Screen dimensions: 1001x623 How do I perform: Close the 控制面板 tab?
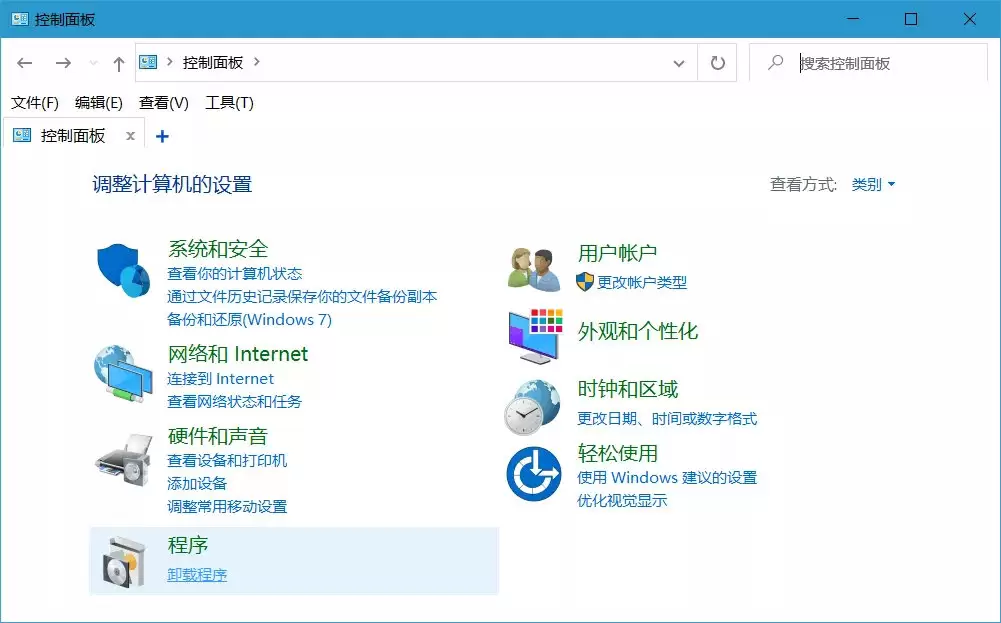click(x=130, y=136)
